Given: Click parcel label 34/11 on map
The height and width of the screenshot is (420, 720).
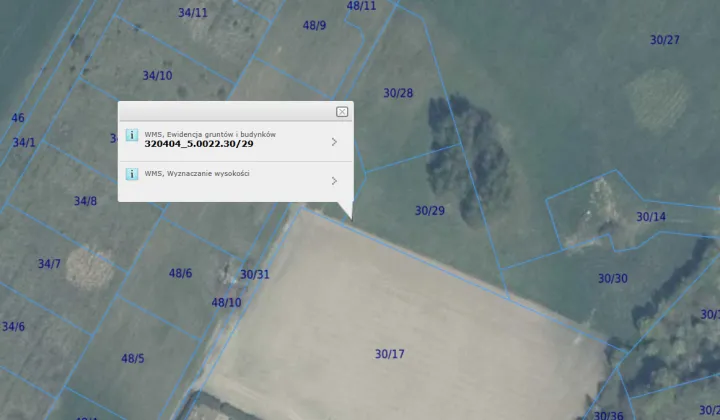Looking at the screenshot, I should click(193, 12).
